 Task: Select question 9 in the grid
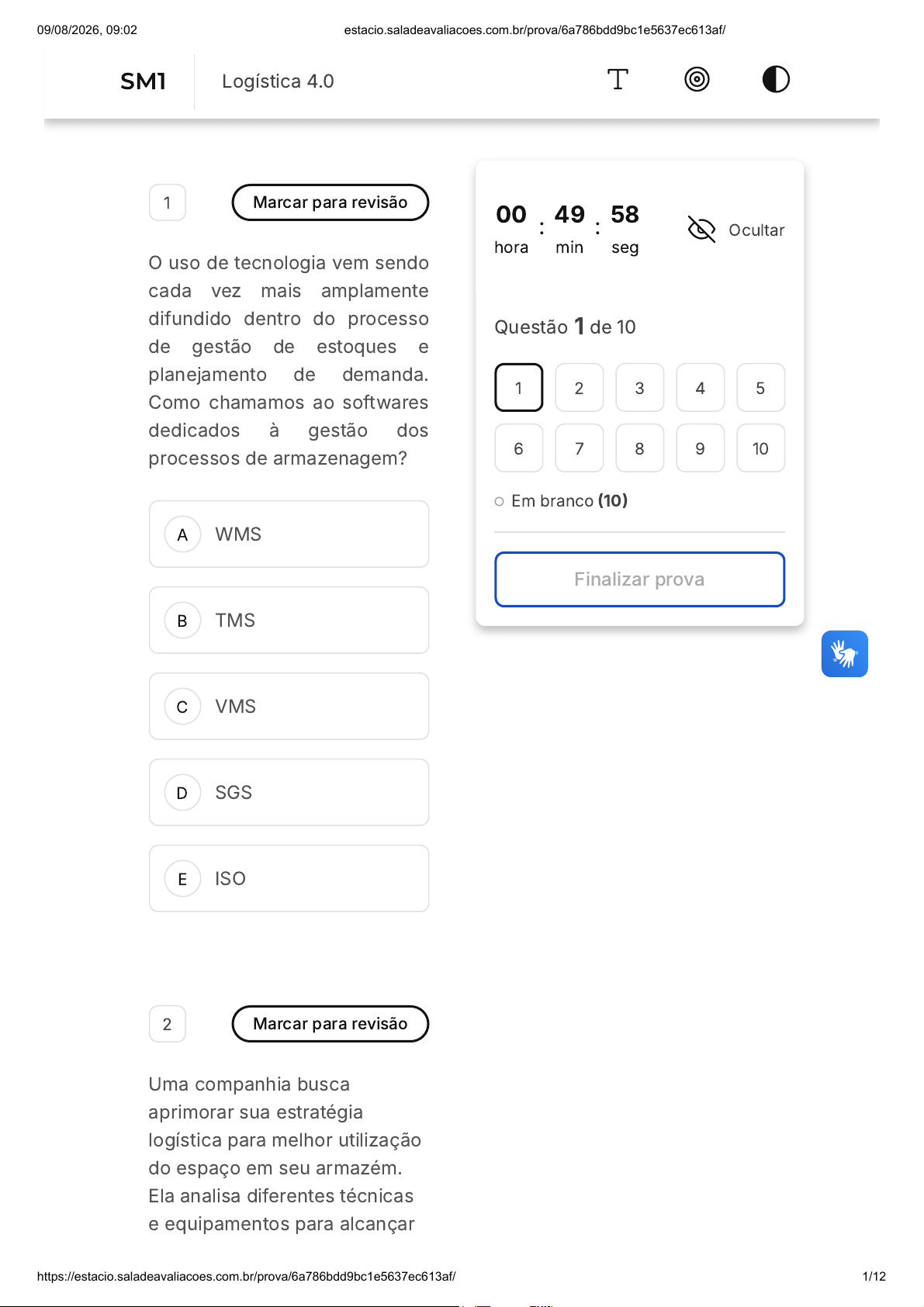[x=700, y=448]
